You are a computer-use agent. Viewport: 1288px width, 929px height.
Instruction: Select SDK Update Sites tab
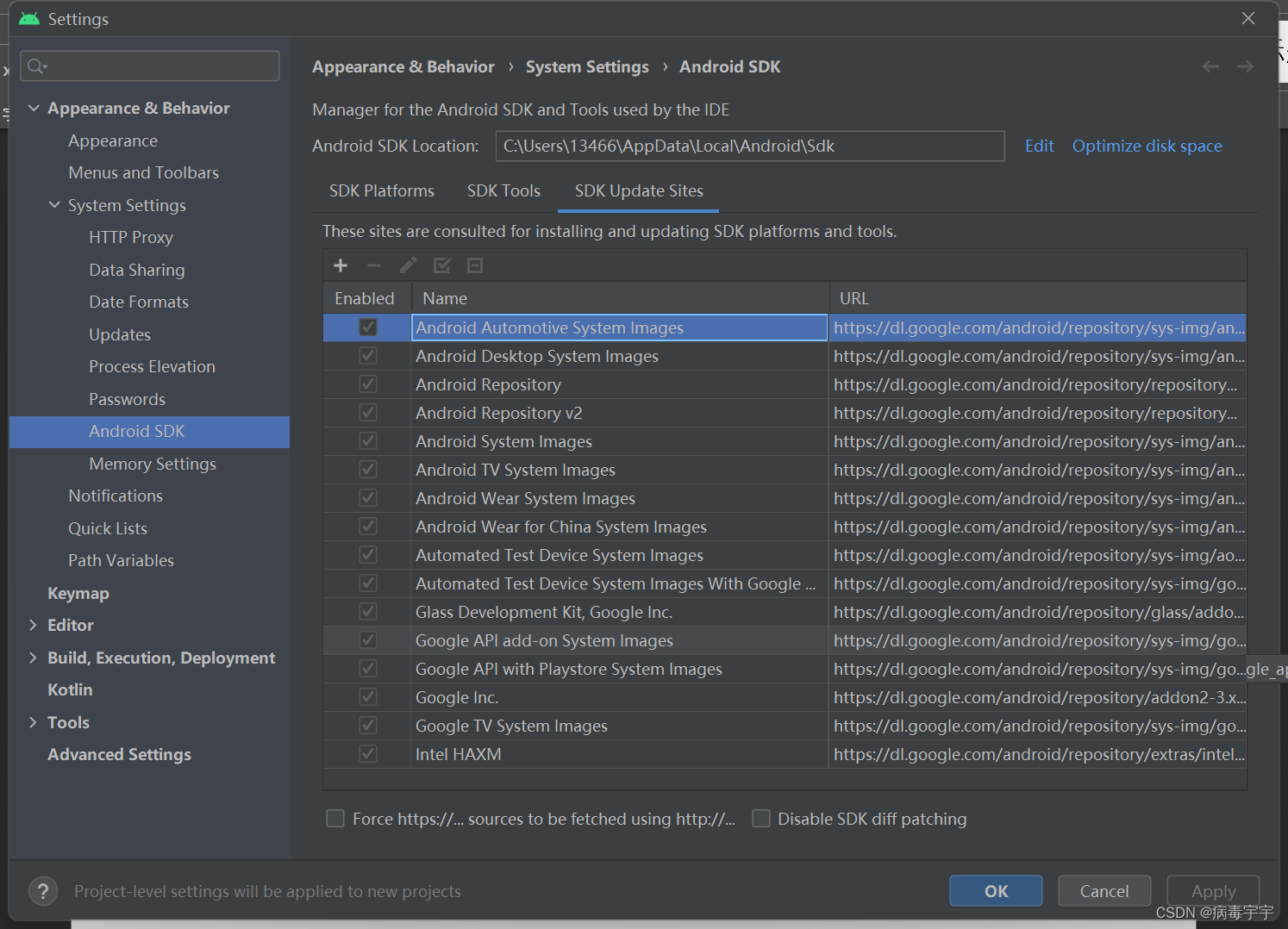639,190
